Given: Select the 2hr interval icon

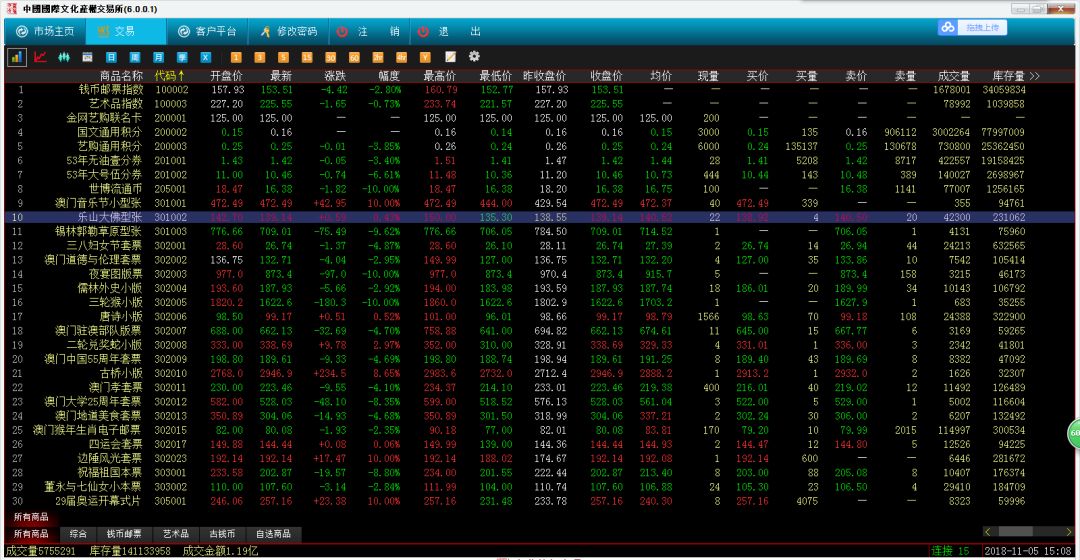Looking at the screenshot, I should point(377,57).
